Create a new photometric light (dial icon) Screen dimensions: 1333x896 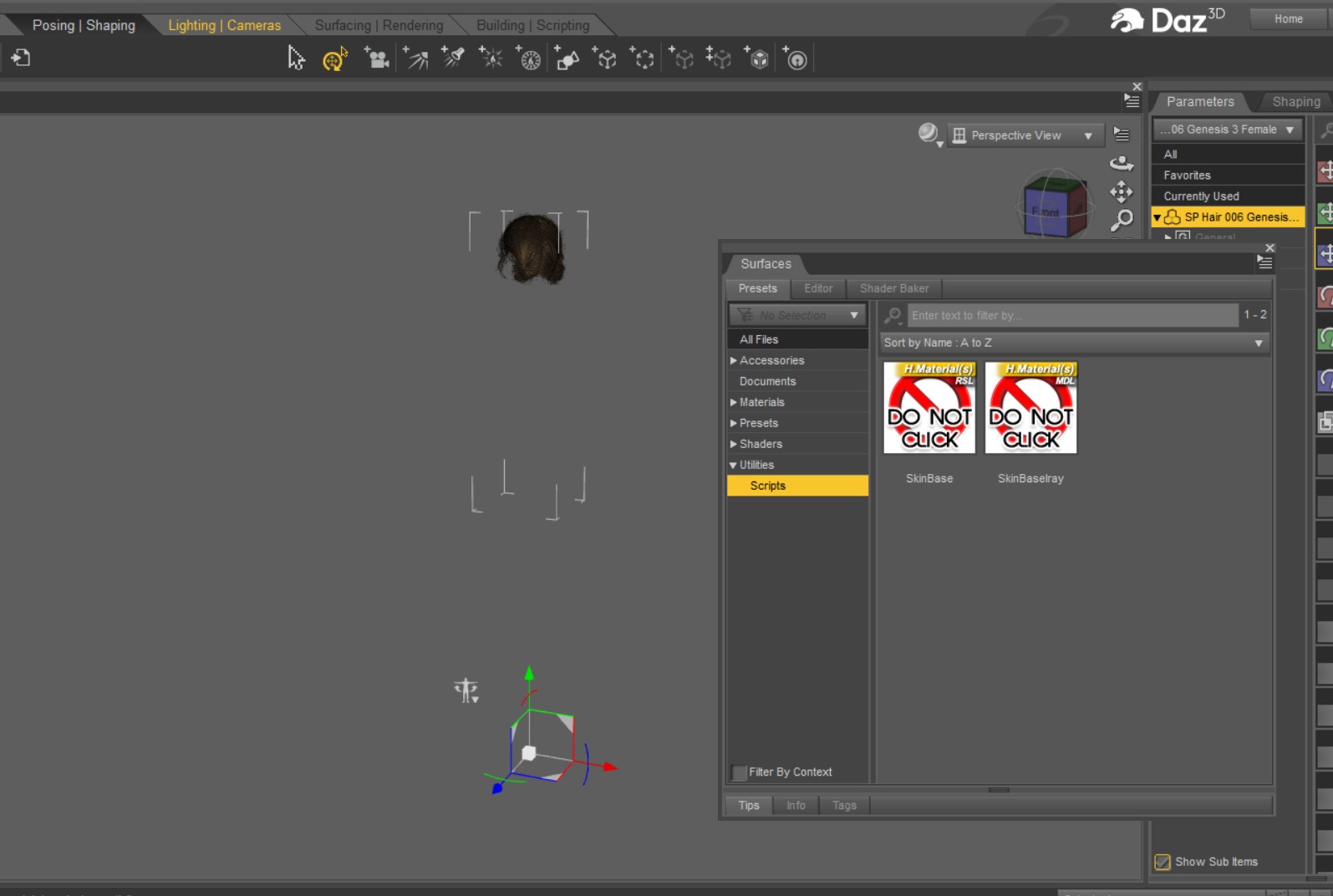click(x=529, y=58)
